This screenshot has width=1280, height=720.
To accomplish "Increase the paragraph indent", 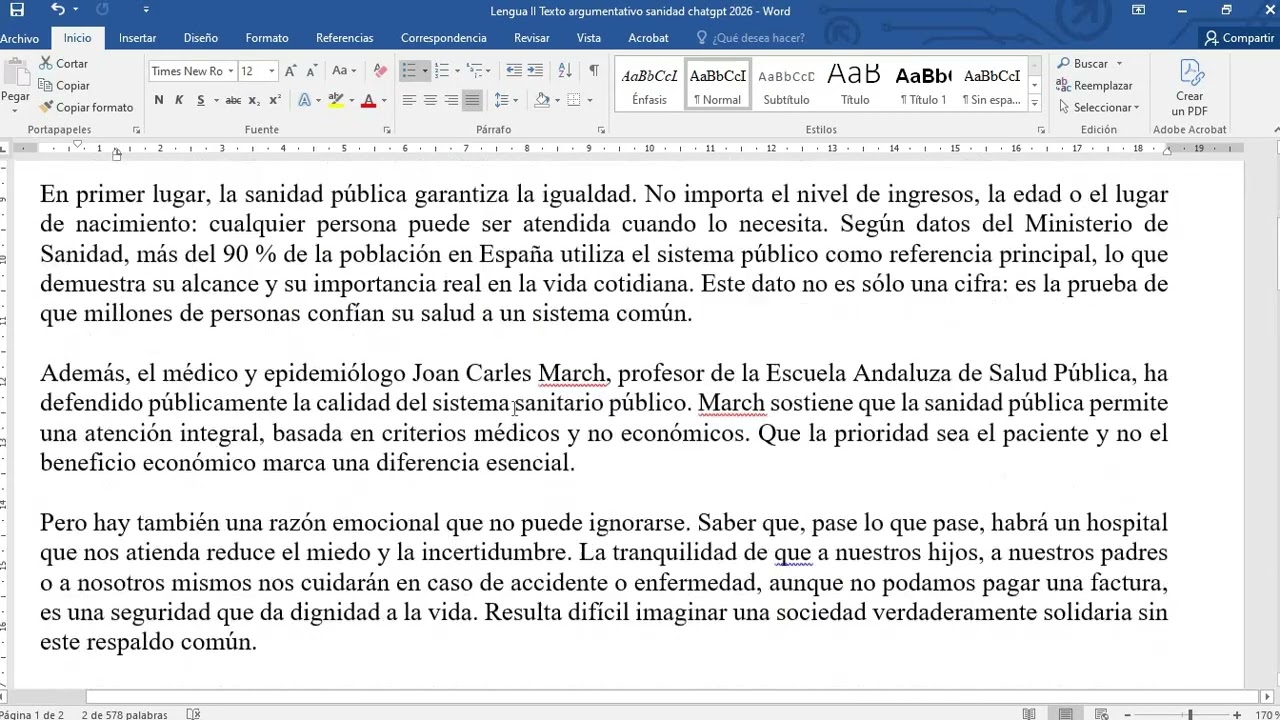I will click(x=535, y=71).
